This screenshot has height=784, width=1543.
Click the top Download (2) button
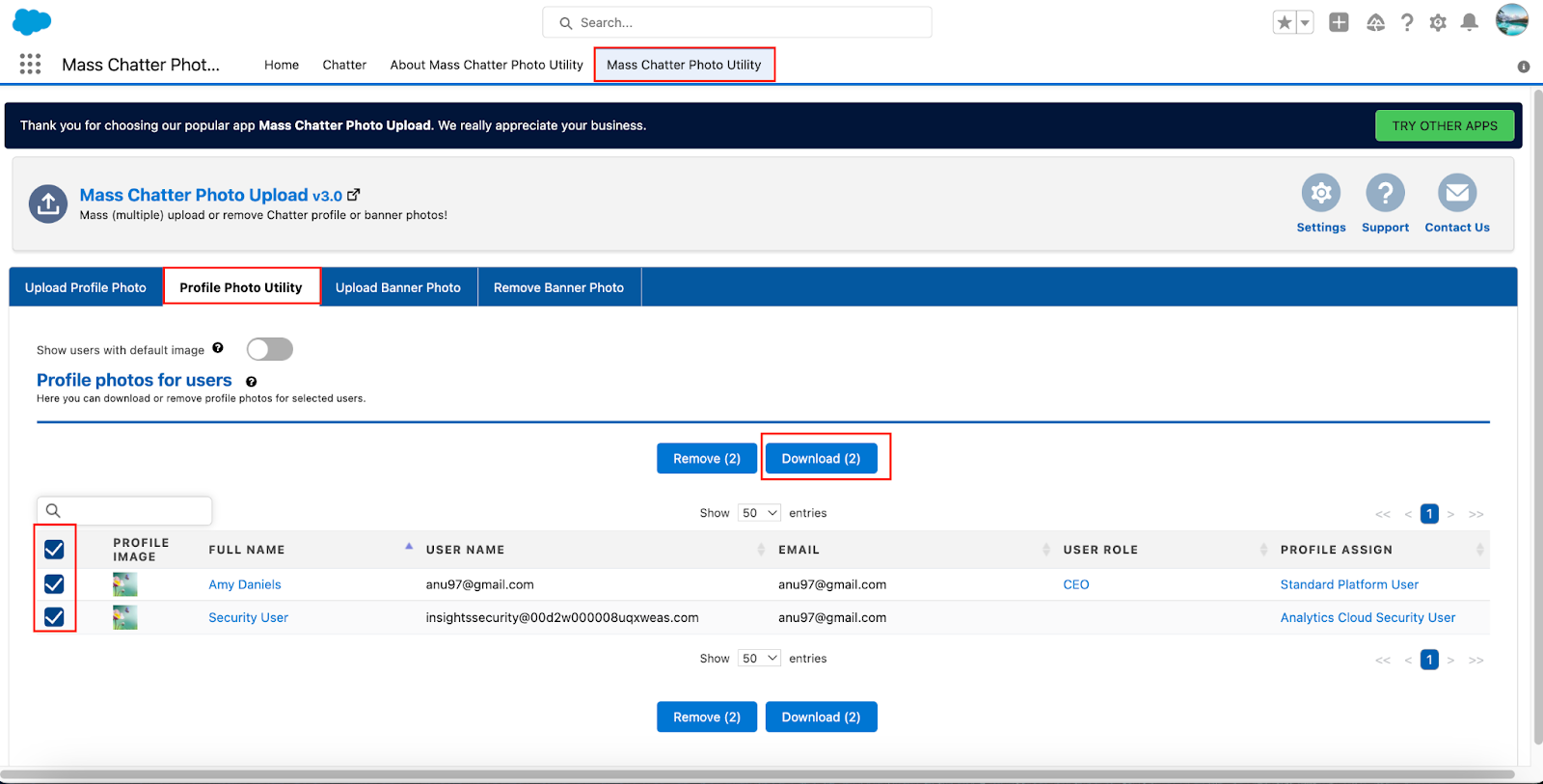821,458
